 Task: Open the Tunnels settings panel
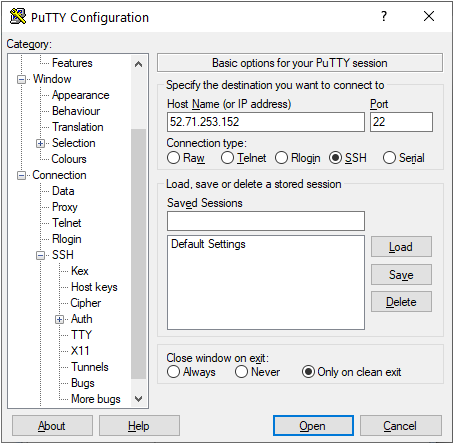(90, 367)
